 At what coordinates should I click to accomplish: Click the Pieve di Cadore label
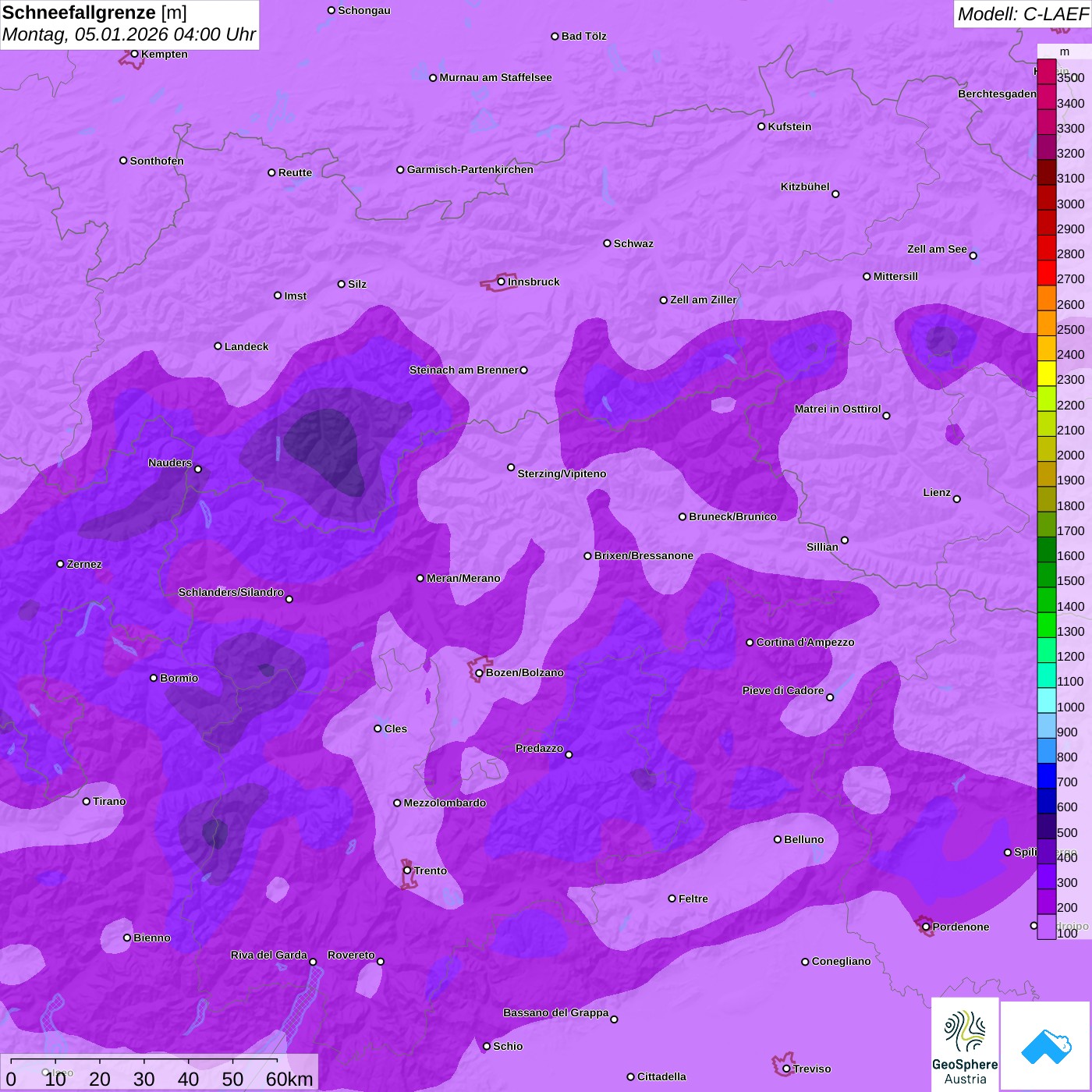pyautogui.click(x=783, y=690)
